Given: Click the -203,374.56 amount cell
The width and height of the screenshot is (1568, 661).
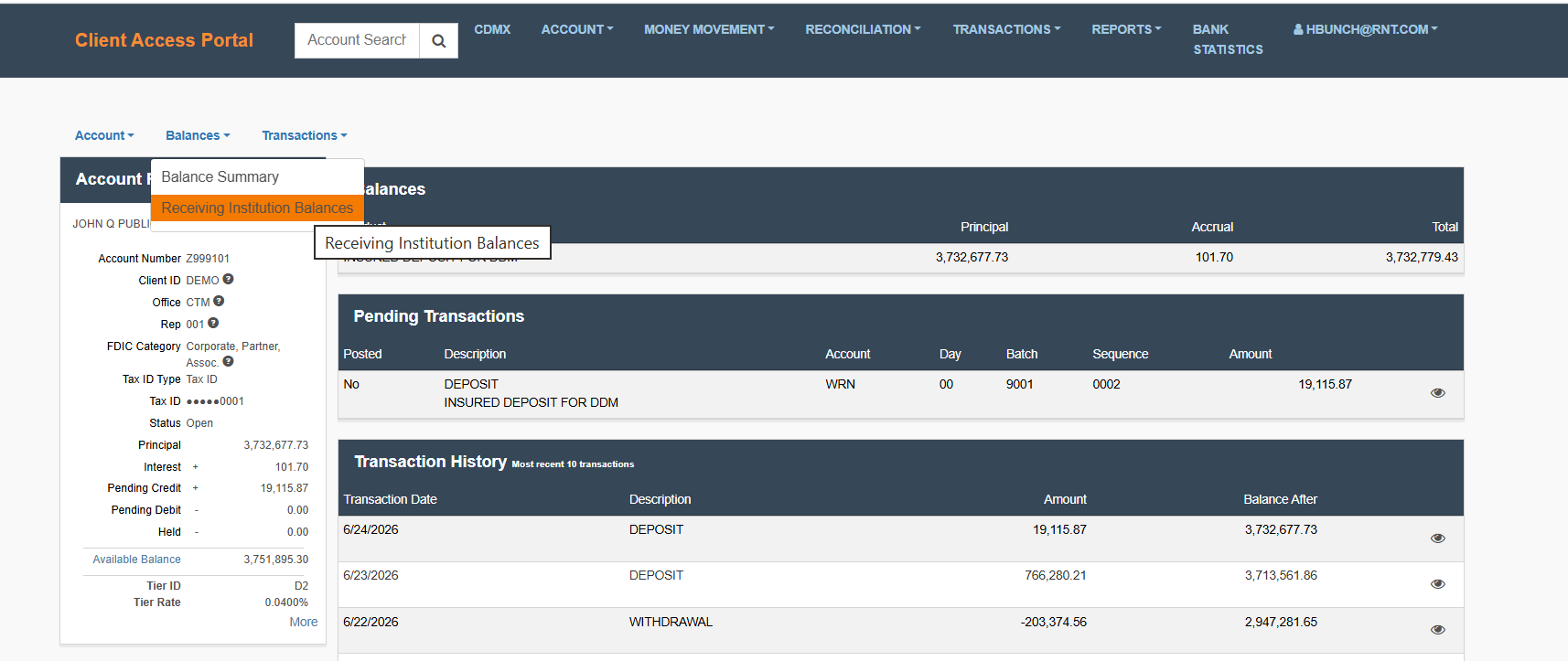Looking at the screenshot, I should point(1054,622).
